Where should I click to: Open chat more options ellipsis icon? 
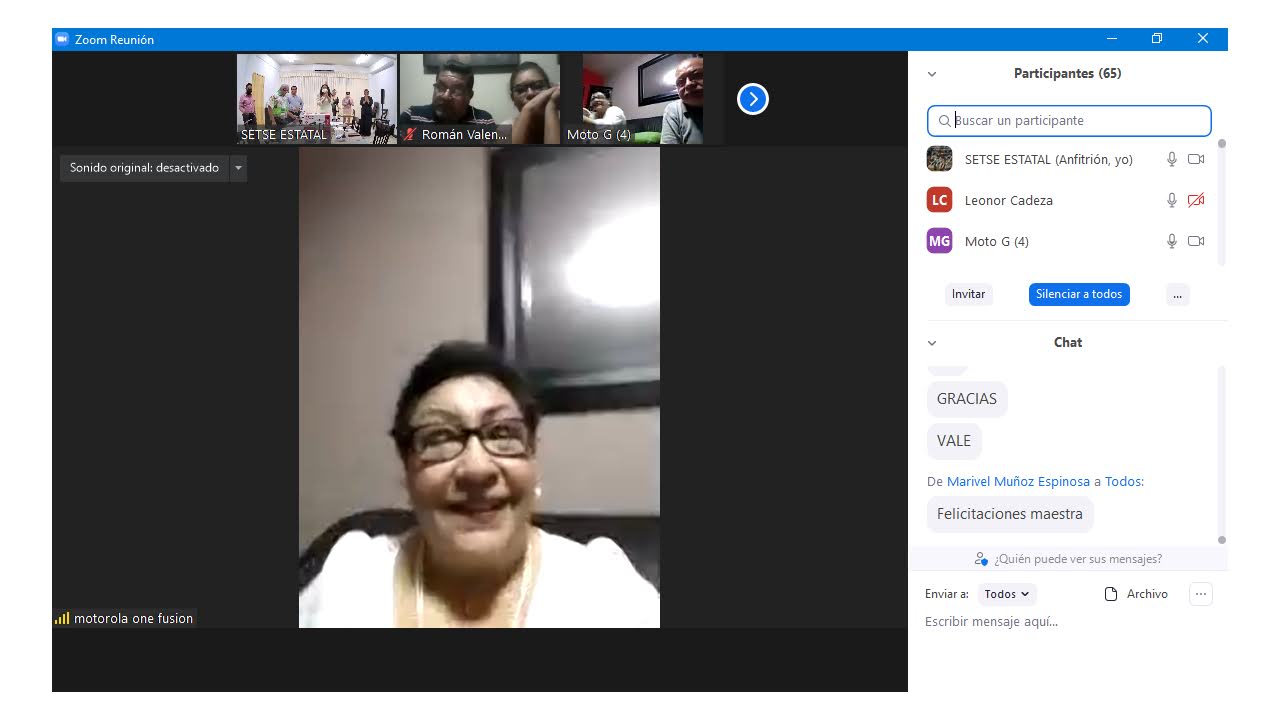pos(1201,594)
